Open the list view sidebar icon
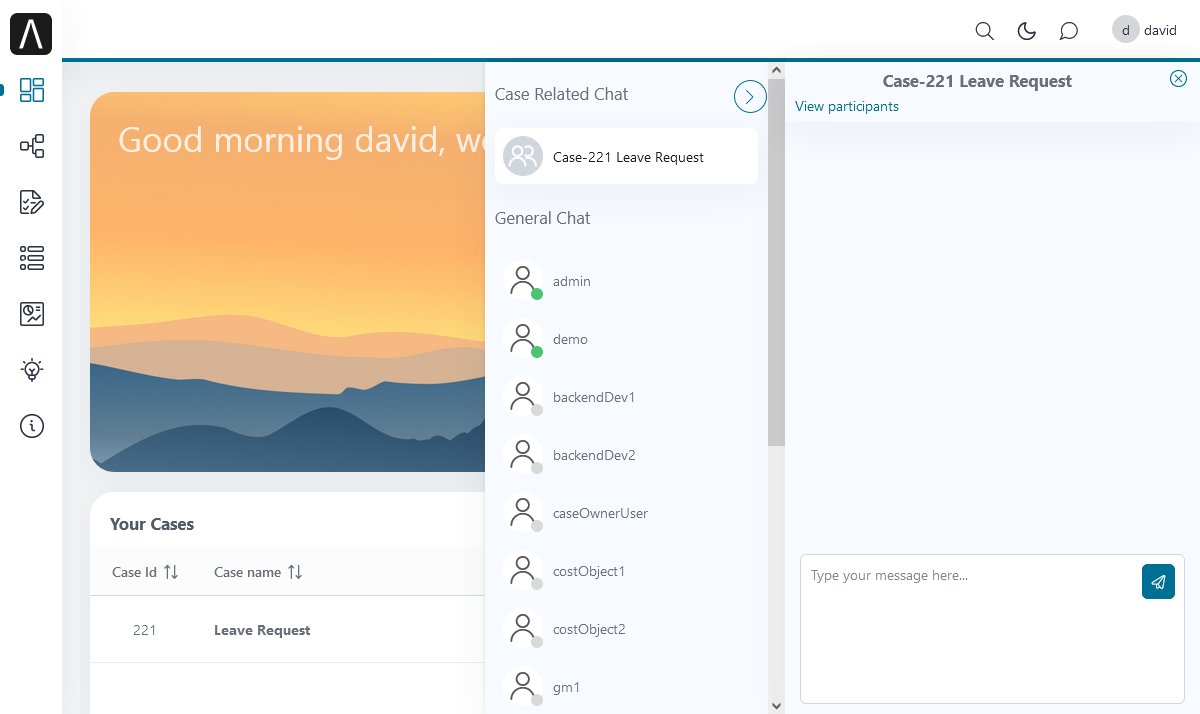The image size is (1200, 714). click(32, 258)
